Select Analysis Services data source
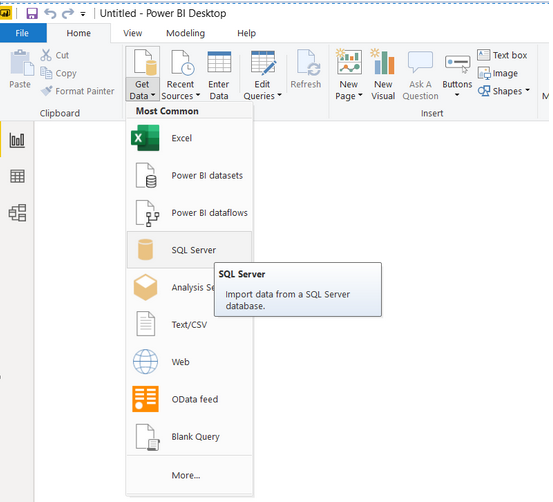The image size is (553, 502). pyautogui.click(x=171, y=287)
